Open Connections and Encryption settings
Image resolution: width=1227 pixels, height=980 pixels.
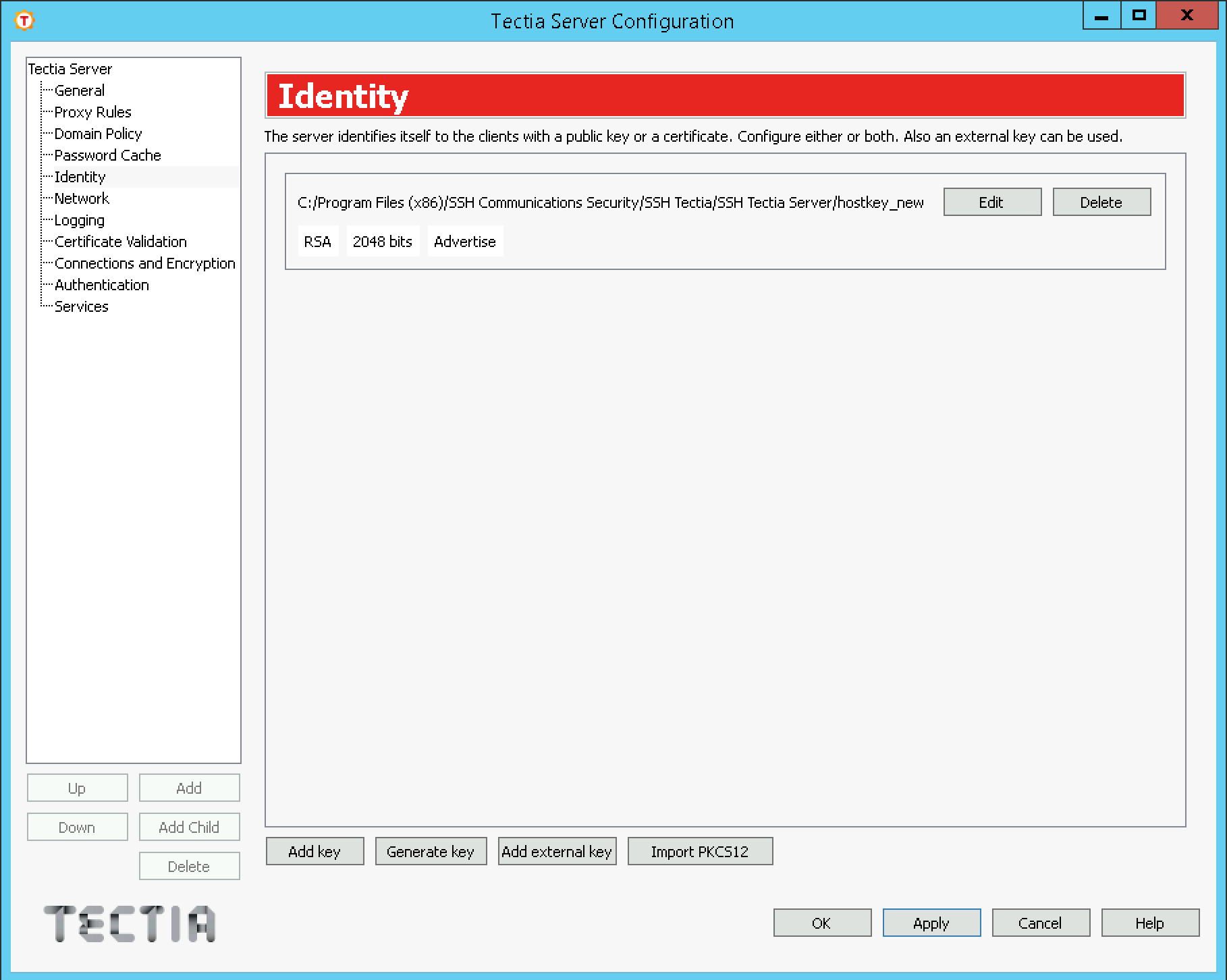144,263
